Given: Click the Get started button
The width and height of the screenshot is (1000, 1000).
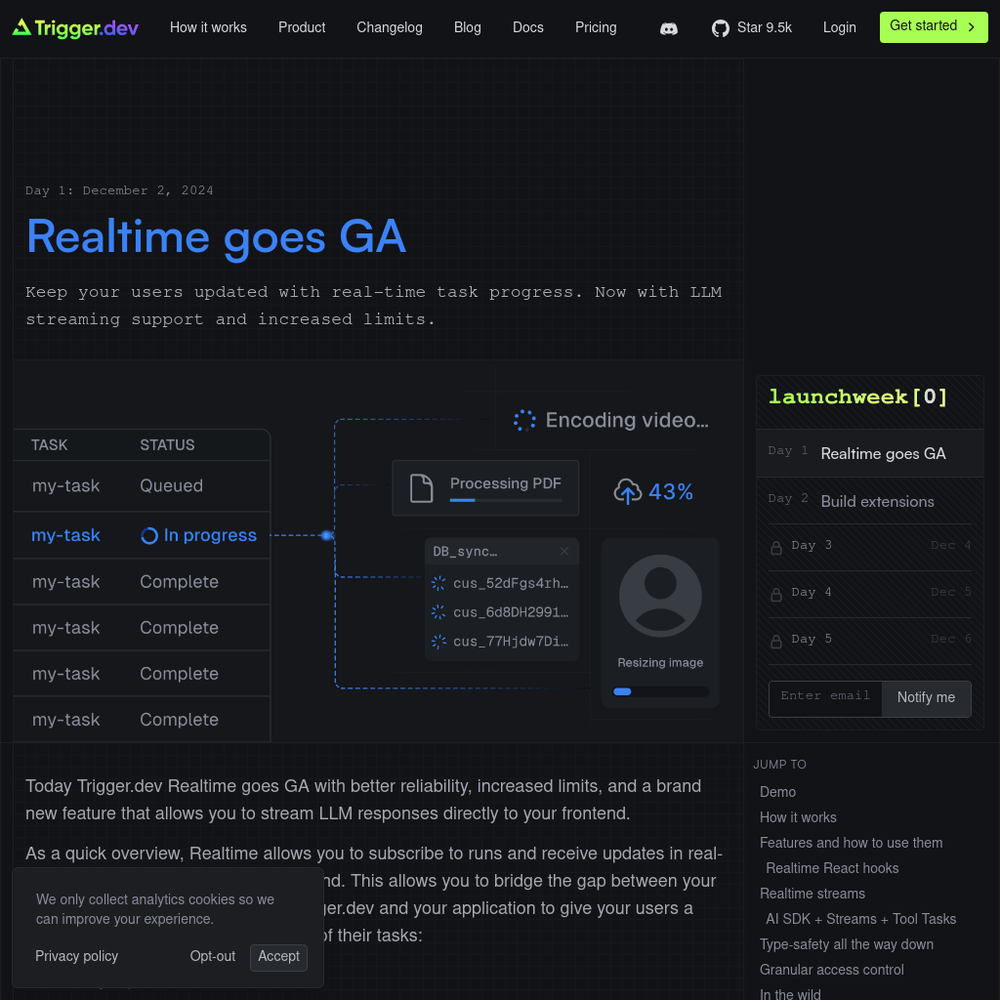Looking at the screenshot, I should pos(934,27).
